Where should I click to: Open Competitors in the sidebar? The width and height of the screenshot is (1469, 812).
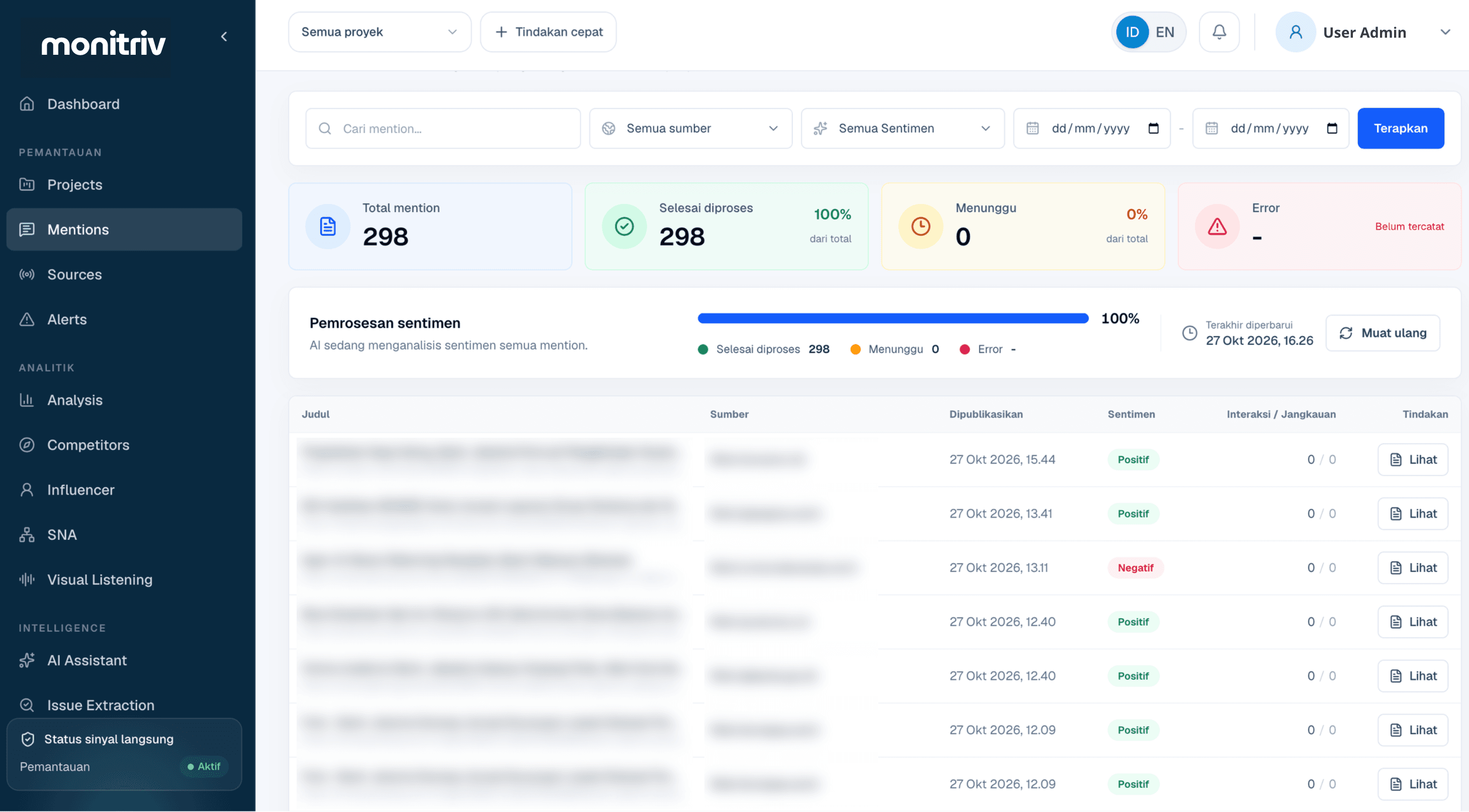(124, 445)
